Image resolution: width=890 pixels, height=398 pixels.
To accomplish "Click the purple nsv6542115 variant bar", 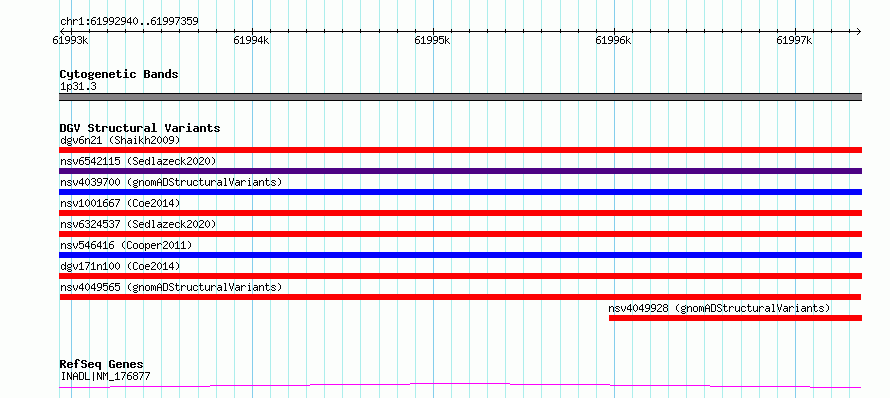I will click(x=460, y=171).
